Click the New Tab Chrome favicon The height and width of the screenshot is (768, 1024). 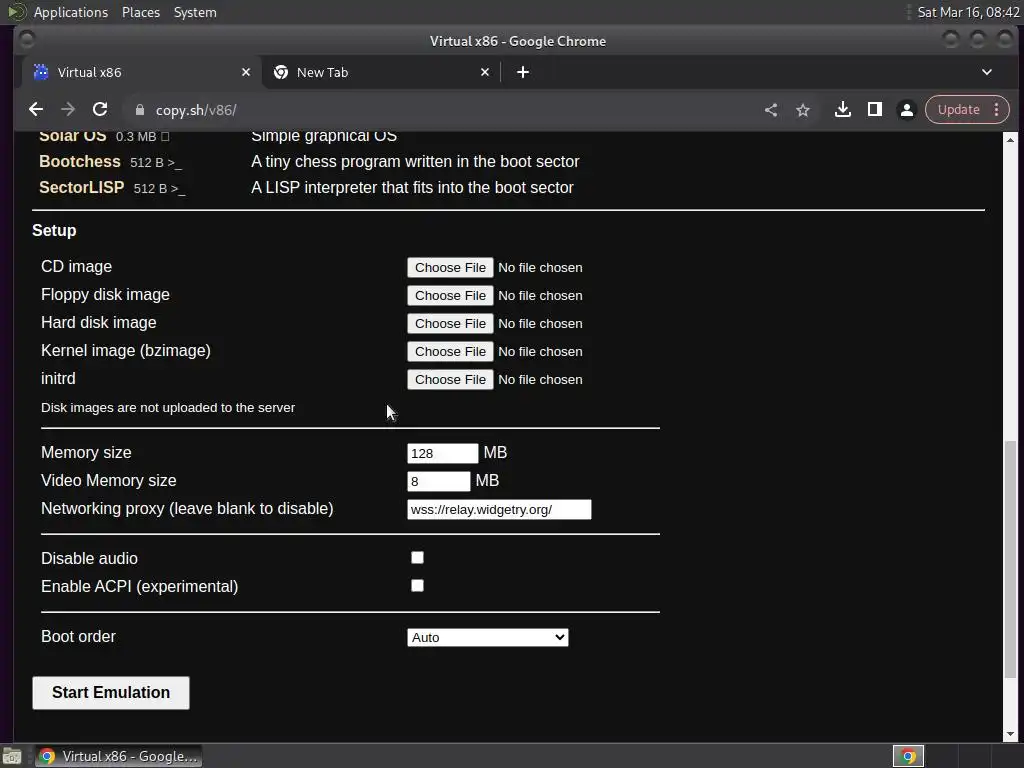click(x=281, y=72)
